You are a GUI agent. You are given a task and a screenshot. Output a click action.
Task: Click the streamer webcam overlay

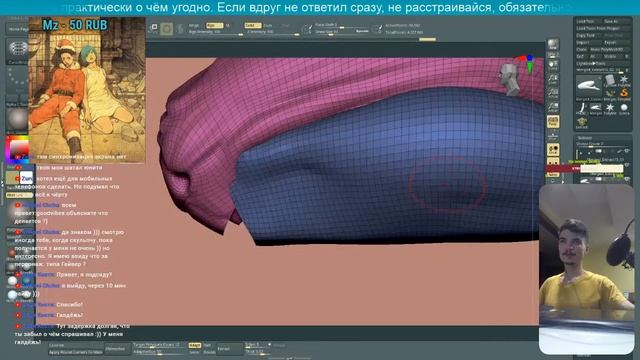point(586,269)
